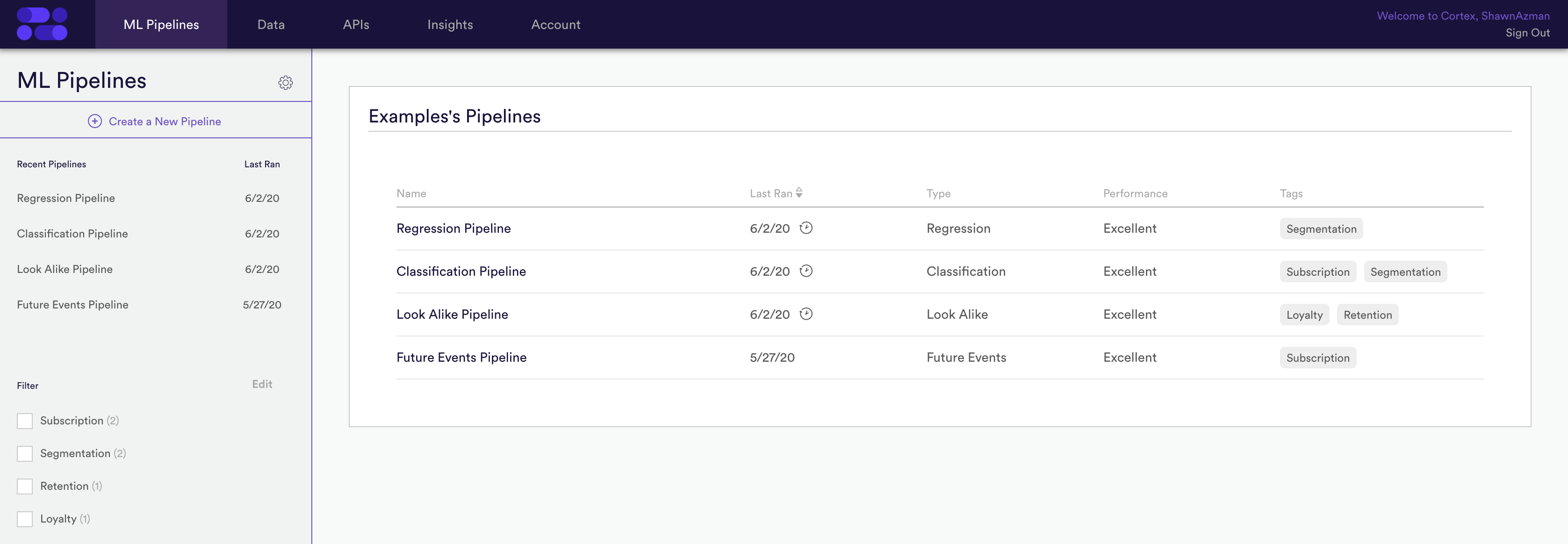The width and height of the screenshot is (1568, 544).
Task: Open the Account tab
Action: pyautogui.click(x=556, y=24)
